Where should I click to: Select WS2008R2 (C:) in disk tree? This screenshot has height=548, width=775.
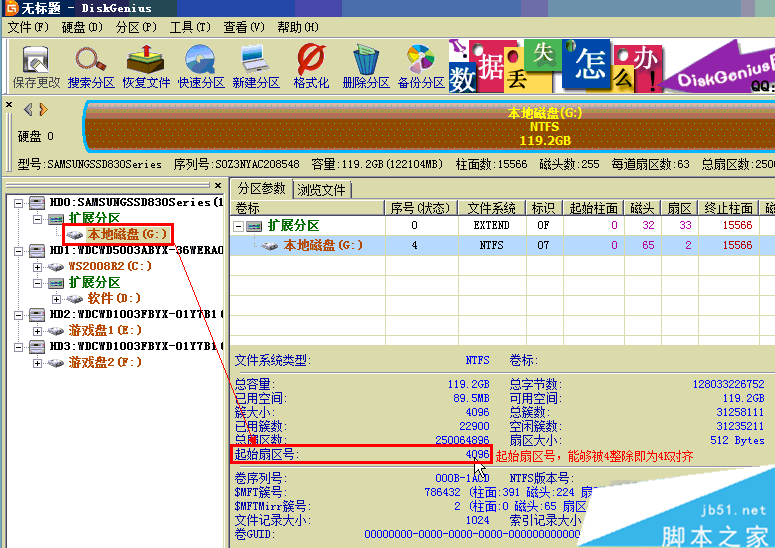pyautogui.click(x=110, y=266)
